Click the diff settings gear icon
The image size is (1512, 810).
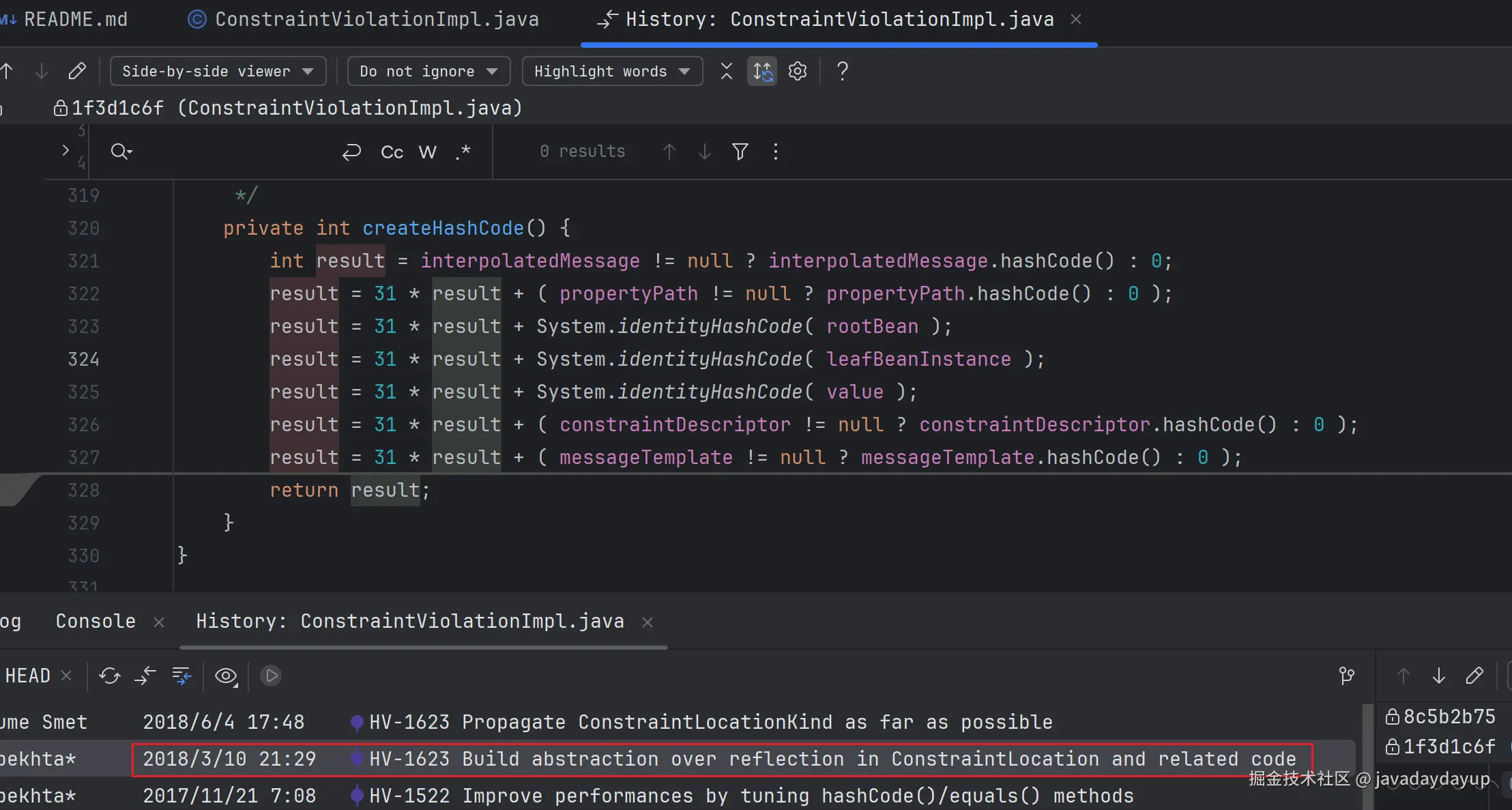pyautogui.click(x=797, y=71)
